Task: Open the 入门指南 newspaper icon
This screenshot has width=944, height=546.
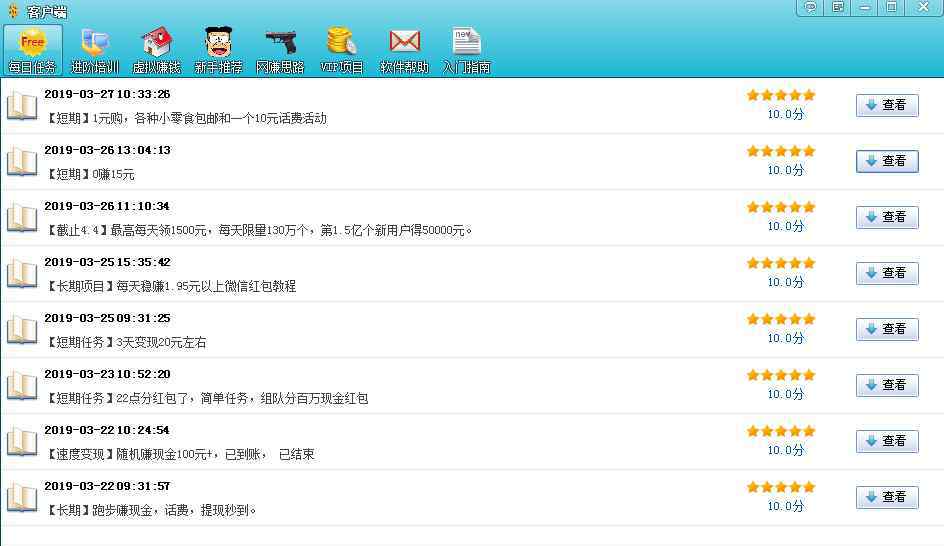Action: point(466,51)
